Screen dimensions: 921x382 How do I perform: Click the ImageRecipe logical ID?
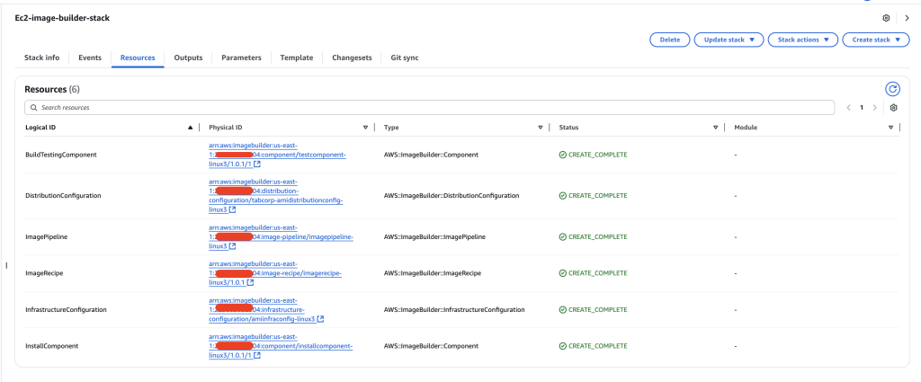click(44, 273)
